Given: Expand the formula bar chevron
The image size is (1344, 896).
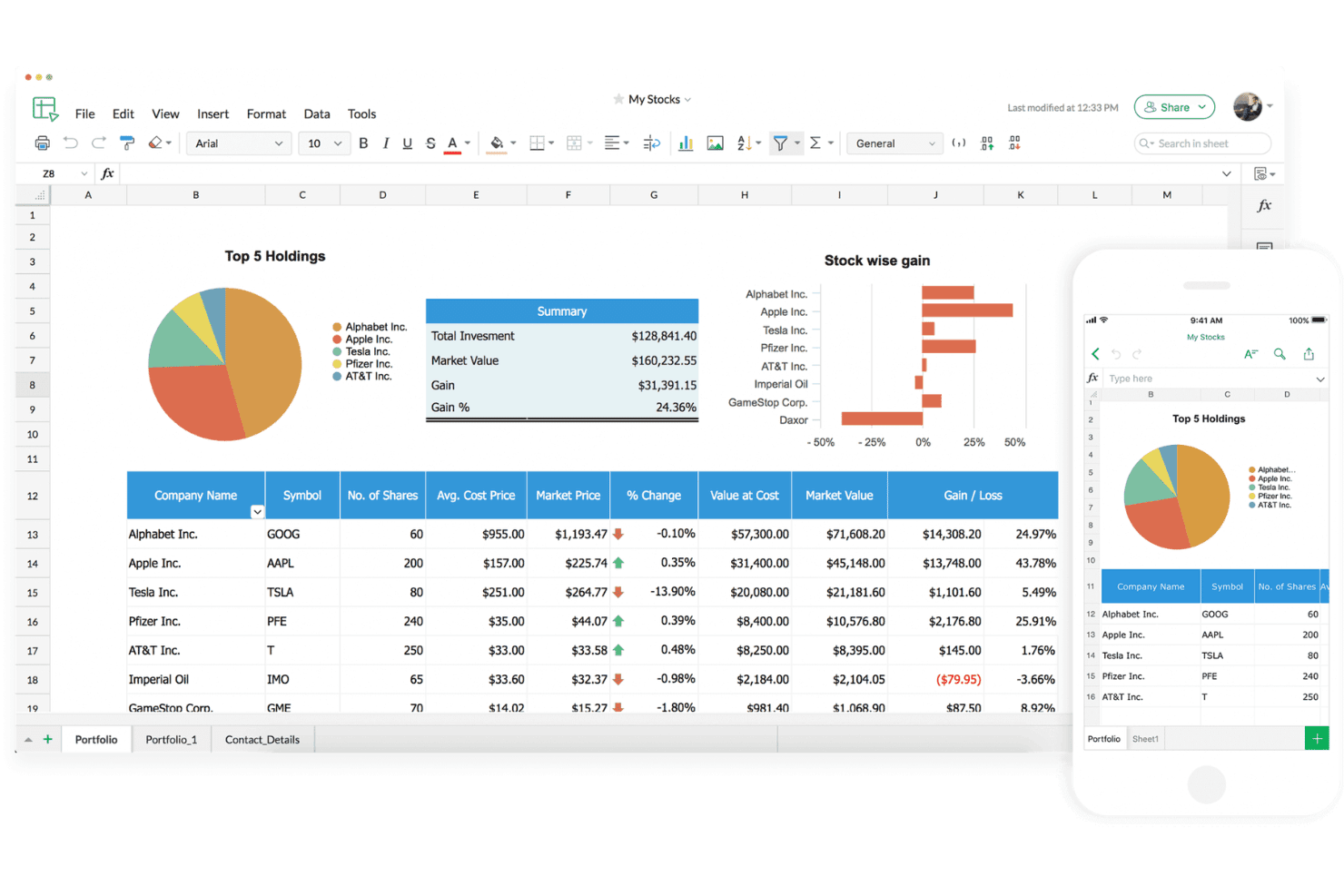Looking at the screenshot, I should click(1226, 173).
